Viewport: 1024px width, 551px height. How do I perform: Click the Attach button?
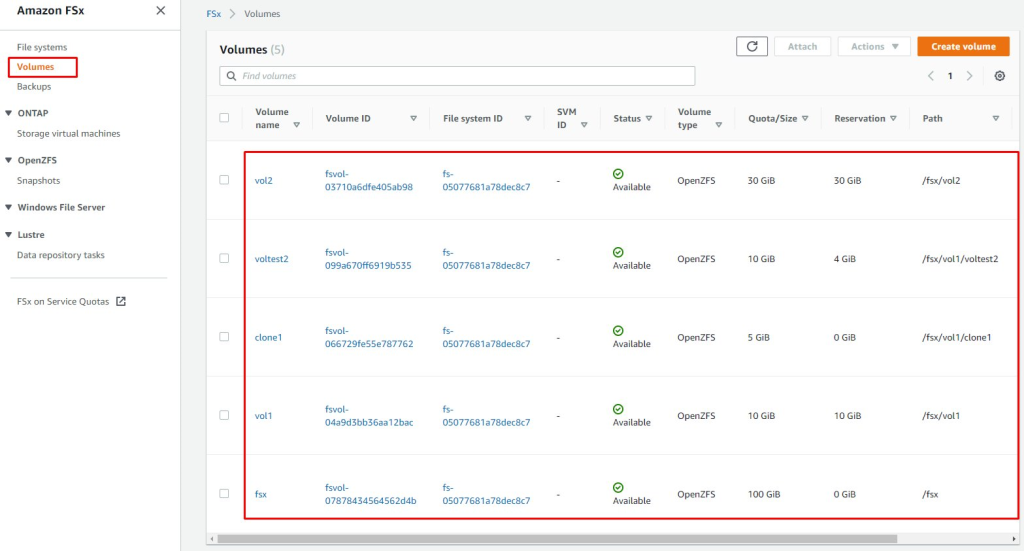802,46
